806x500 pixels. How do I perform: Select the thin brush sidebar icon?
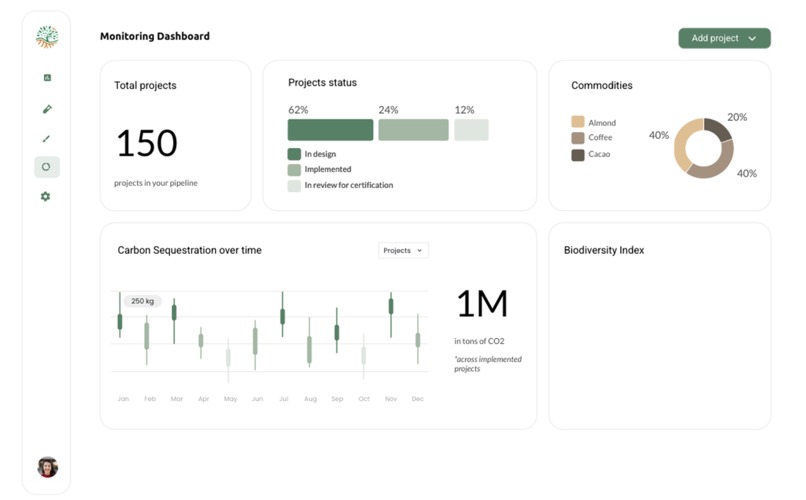coord(46,139)
